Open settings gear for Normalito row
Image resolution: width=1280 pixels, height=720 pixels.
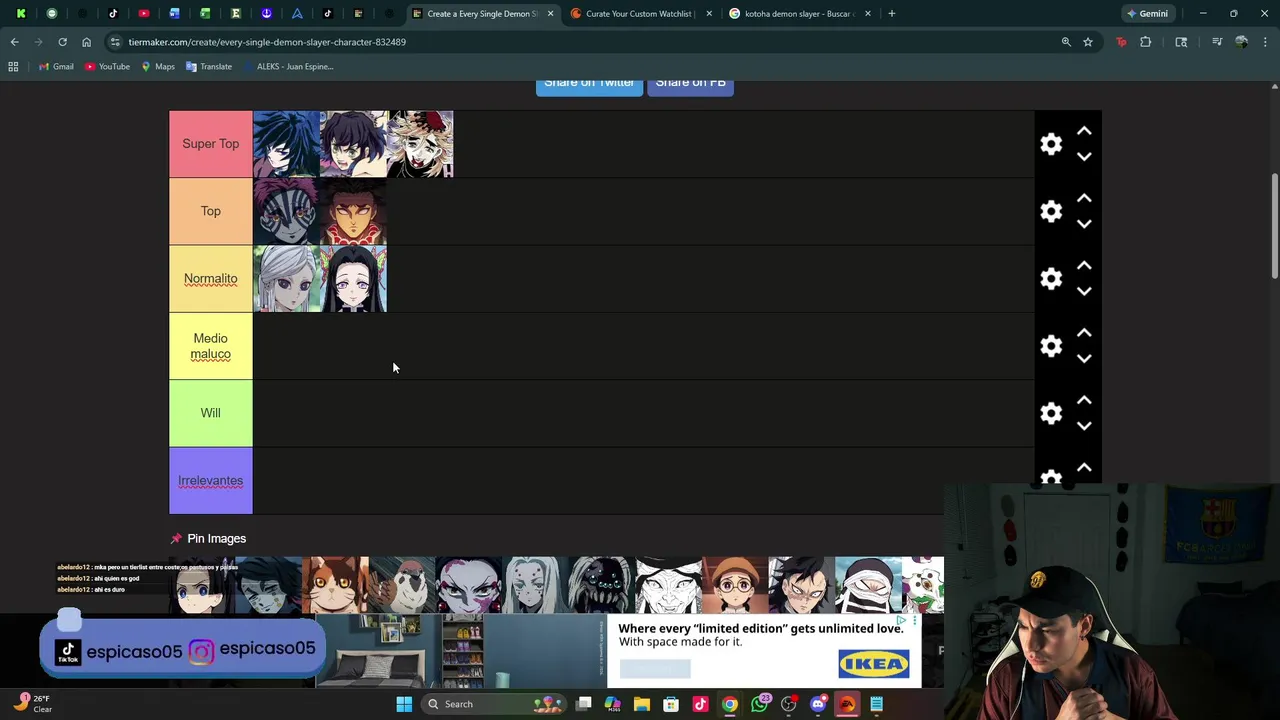[1050, 279]
